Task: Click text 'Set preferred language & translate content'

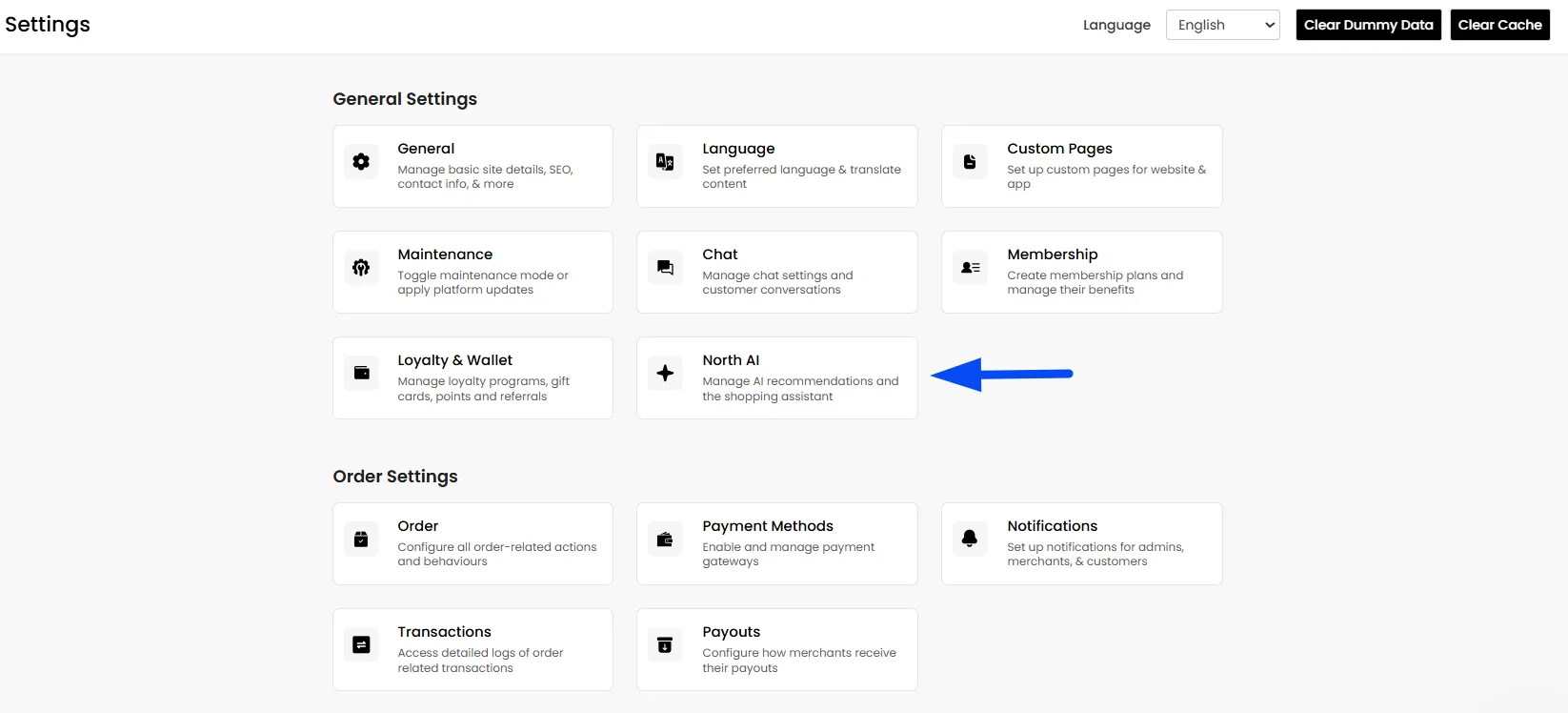Action: coord(801,177)
